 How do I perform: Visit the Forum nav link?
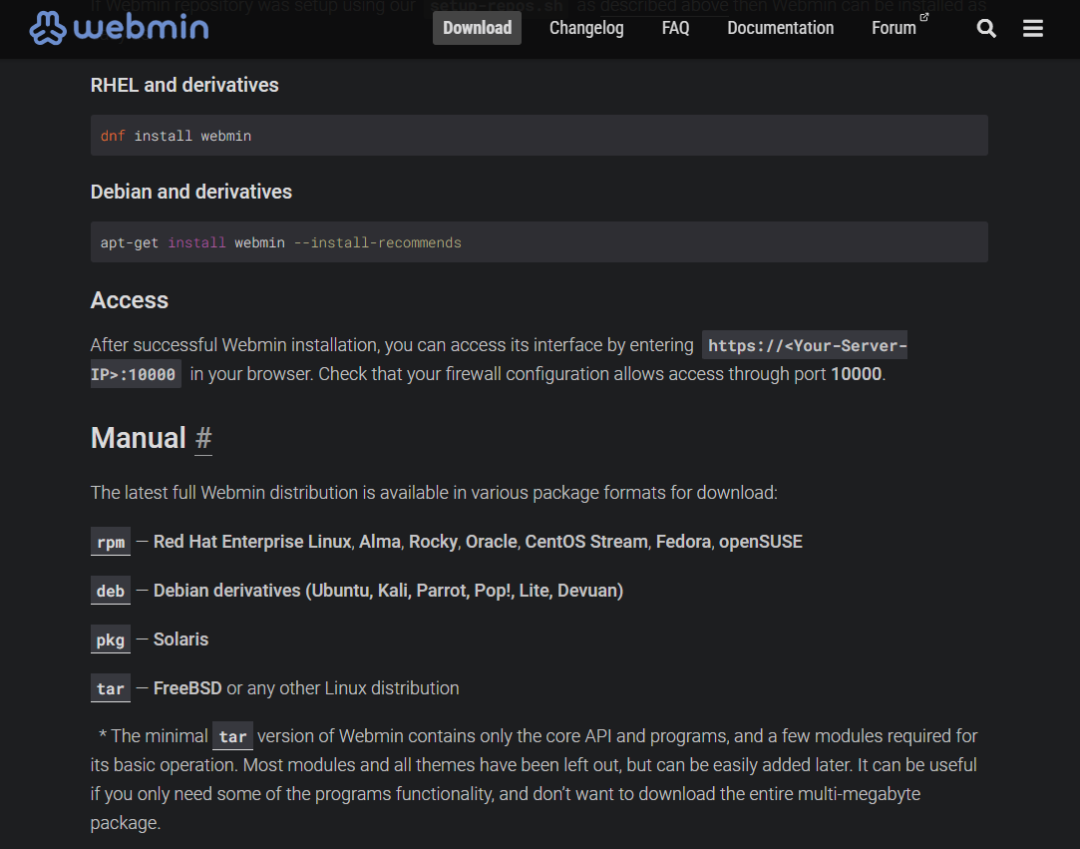(893, 28)
